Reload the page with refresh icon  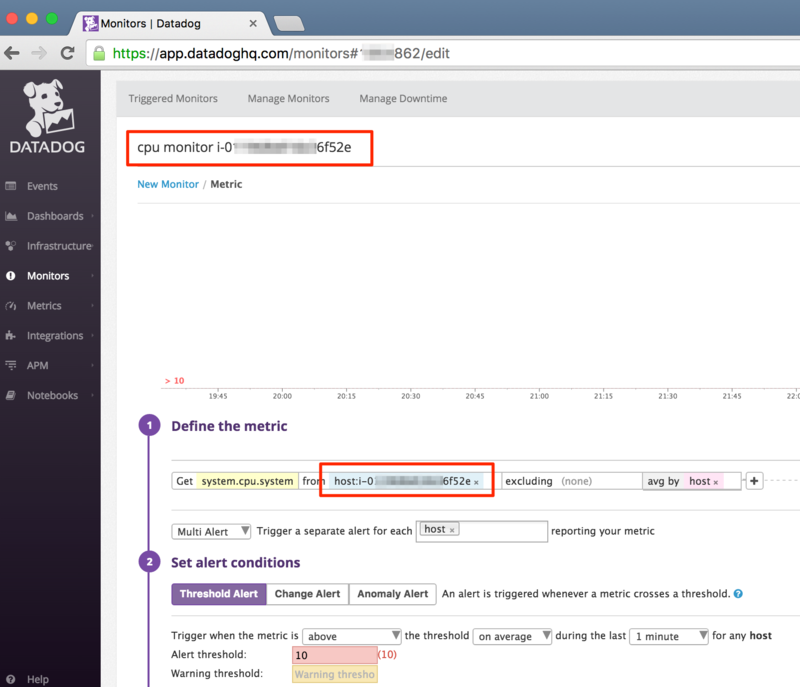[67, 53]
